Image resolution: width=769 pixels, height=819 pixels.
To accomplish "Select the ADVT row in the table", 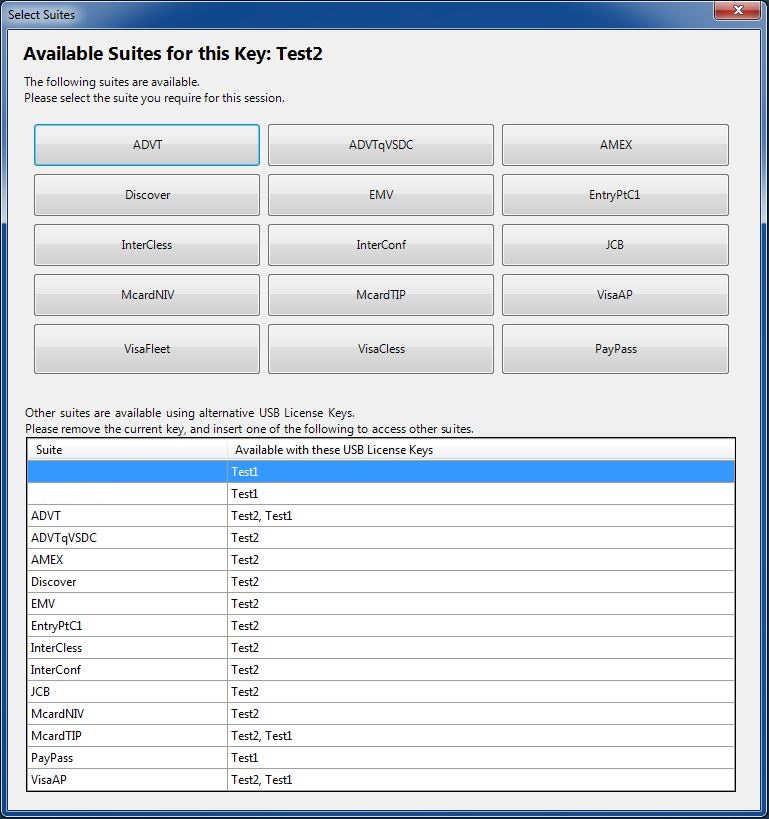I will pyautogui.click(x=381, y=516).
